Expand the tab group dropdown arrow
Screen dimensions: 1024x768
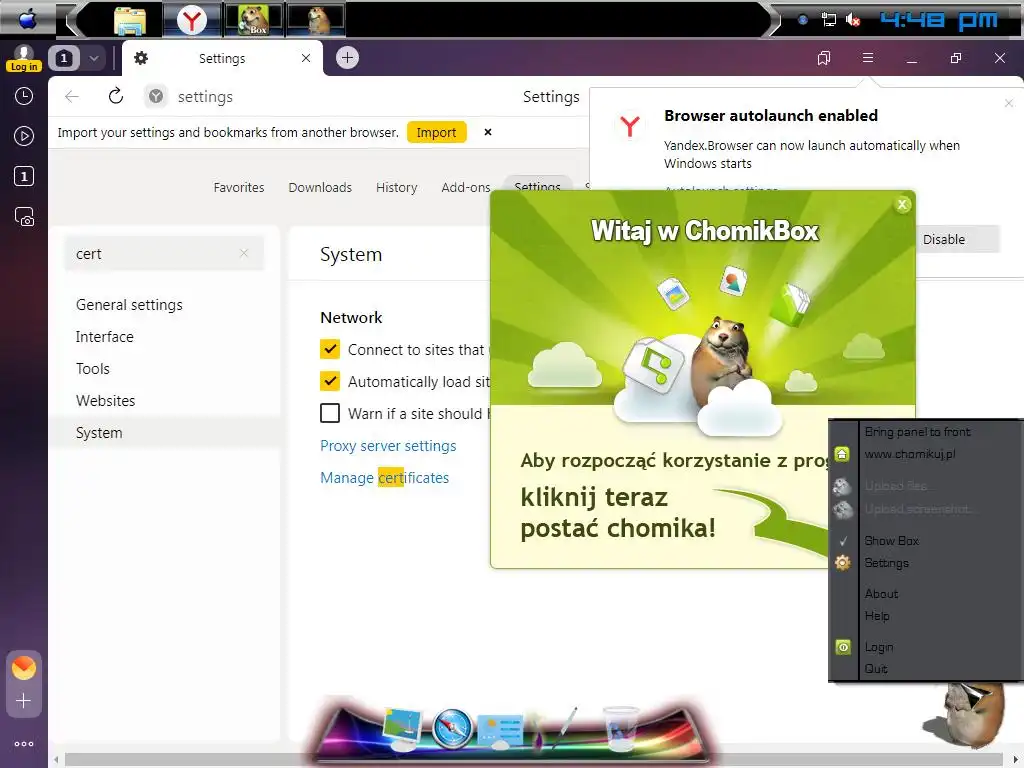coord(93,58)
